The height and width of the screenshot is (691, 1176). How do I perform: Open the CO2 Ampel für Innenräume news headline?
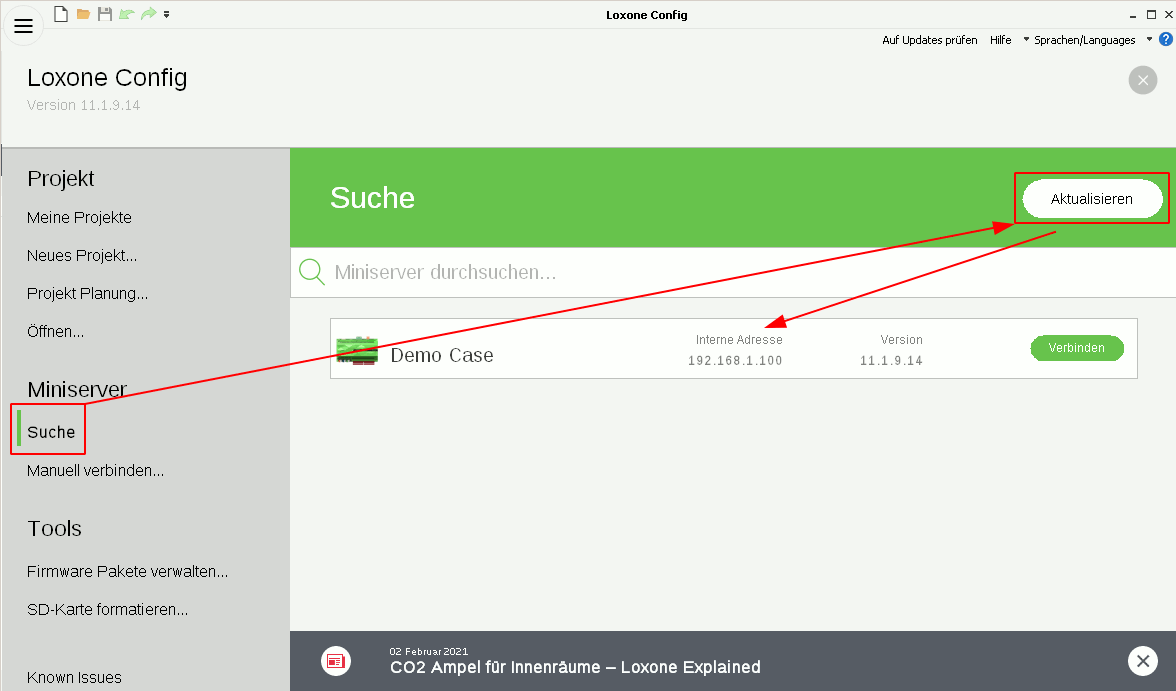(575, 667)
